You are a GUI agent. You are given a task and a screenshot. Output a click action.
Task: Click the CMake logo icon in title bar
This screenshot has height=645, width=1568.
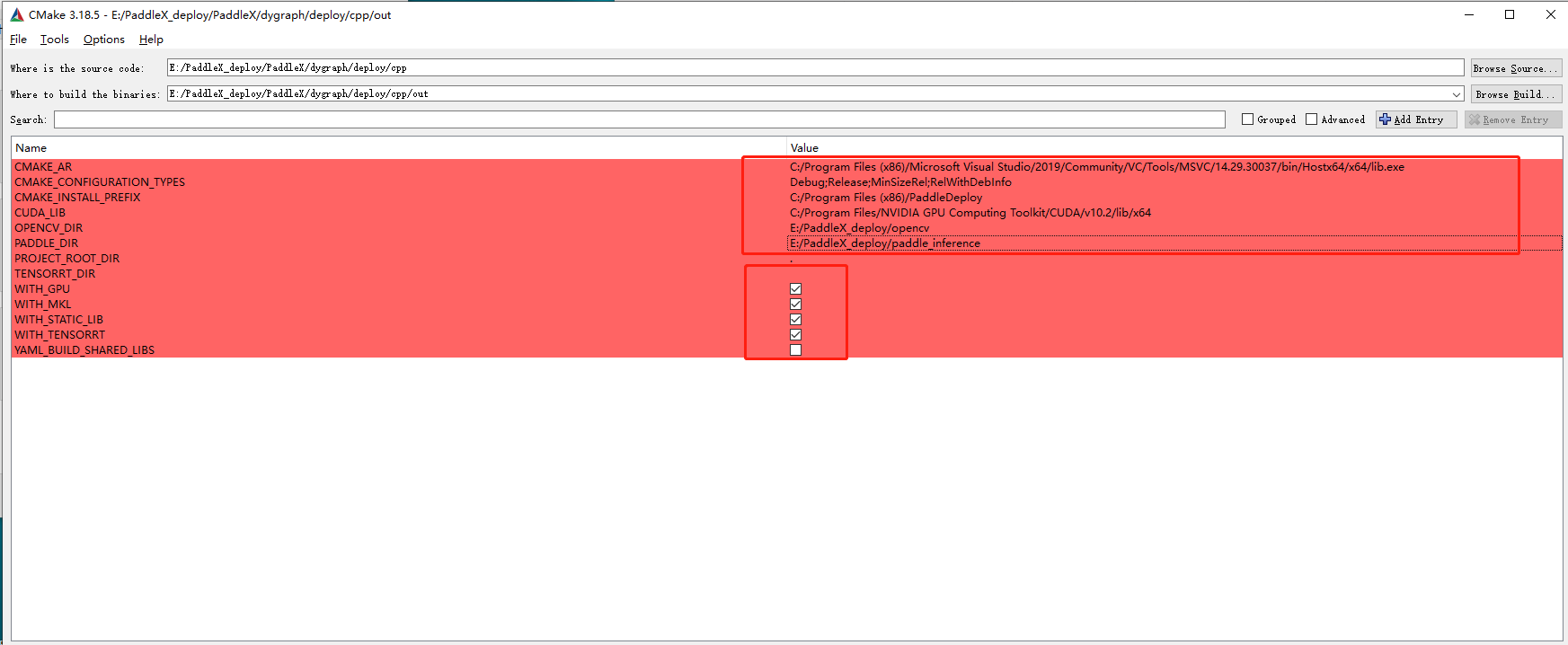tap(16, 14)
